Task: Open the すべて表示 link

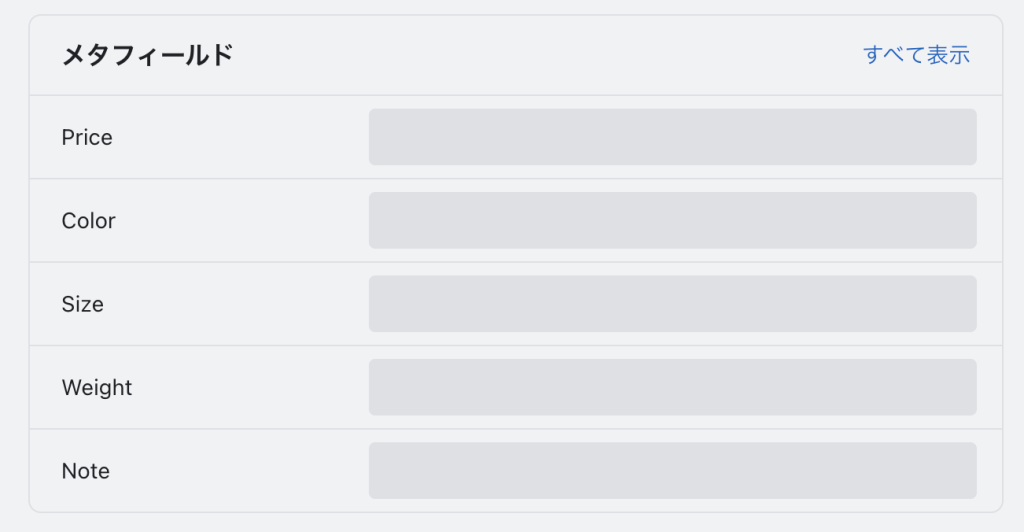Action: pyautogui.click(x=916, y=55)
